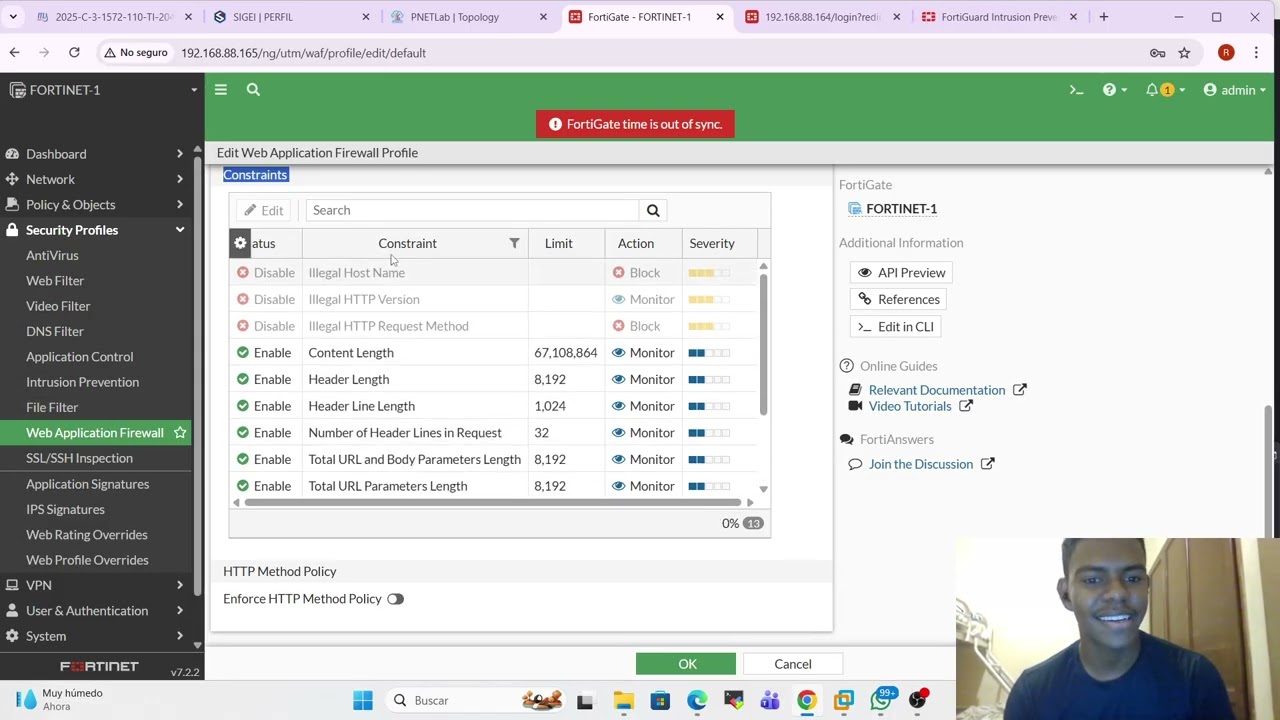Screen dimensions: 1280x720
Task: Click severity bar of Content Length row
Action: (709, 353)
